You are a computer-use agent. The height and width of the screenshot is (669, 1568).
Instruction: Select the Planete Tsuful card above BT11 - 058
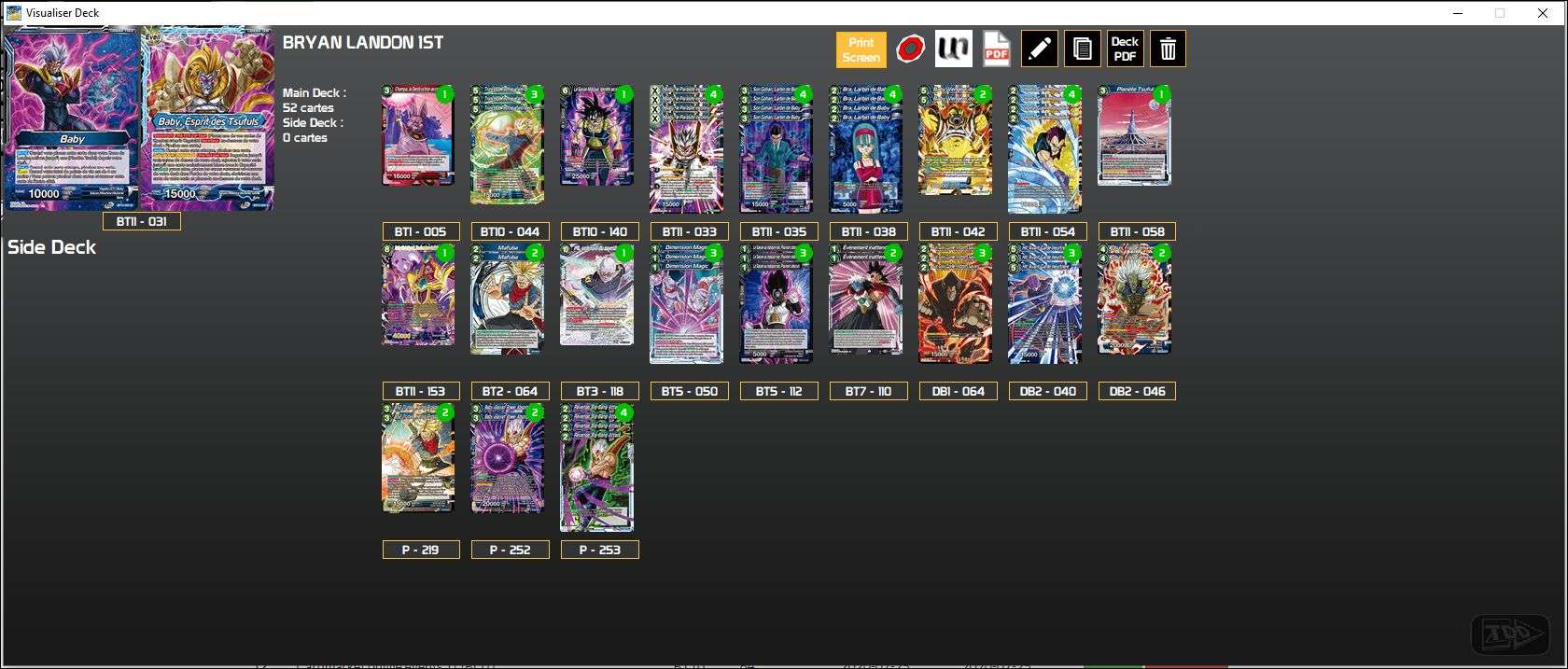tap(1134, 135)
